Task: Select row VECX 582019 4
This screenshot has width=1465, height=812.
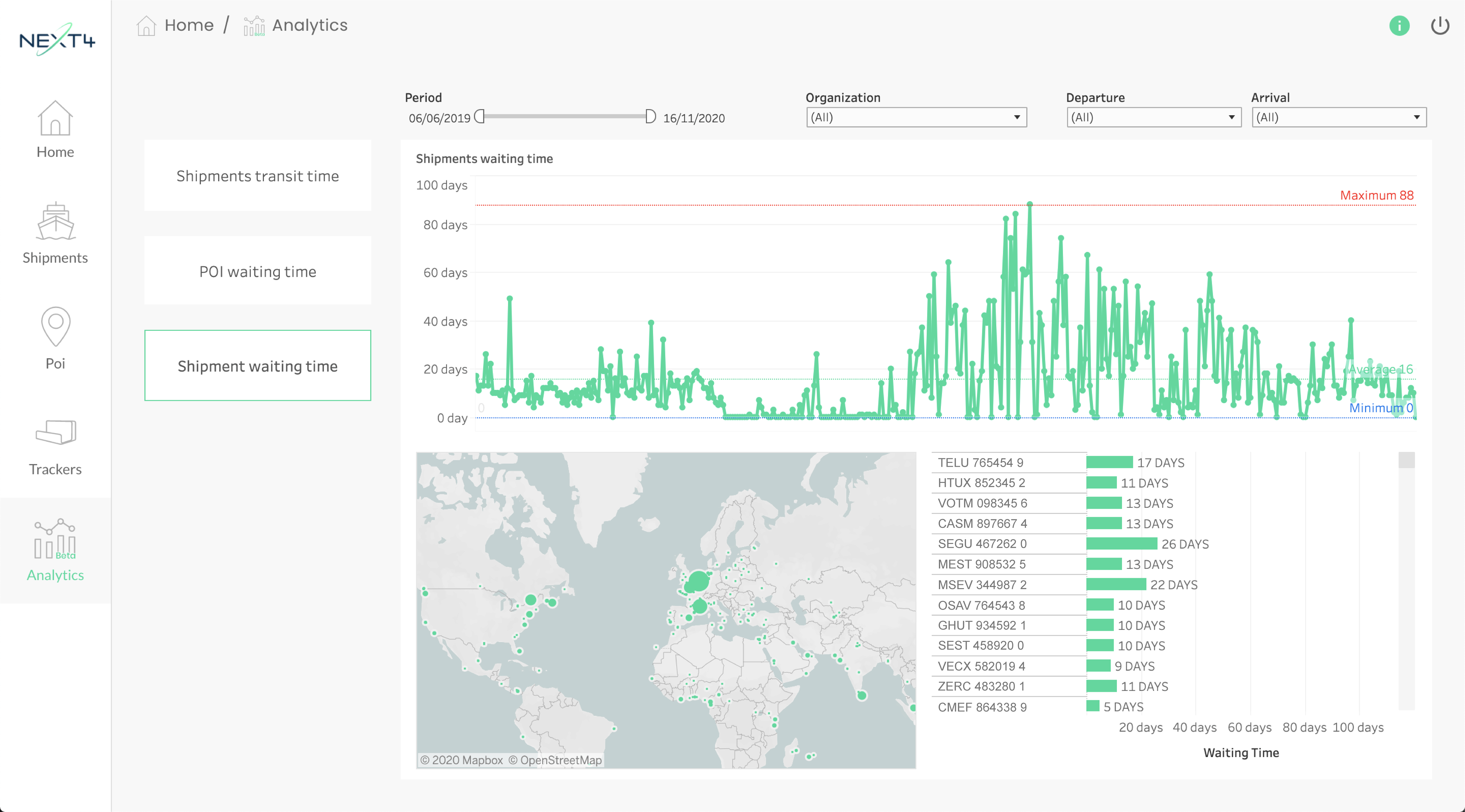Action: (x=1009, y=666)
